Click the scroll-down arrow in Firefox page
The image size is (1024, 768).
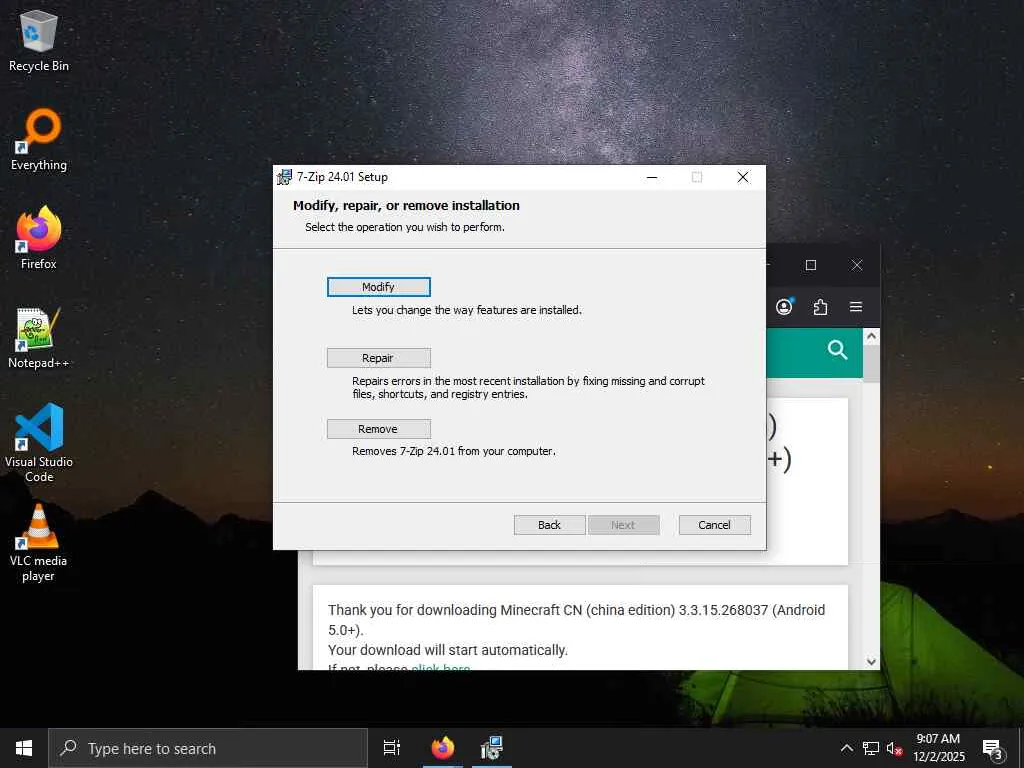click(871, 662)
